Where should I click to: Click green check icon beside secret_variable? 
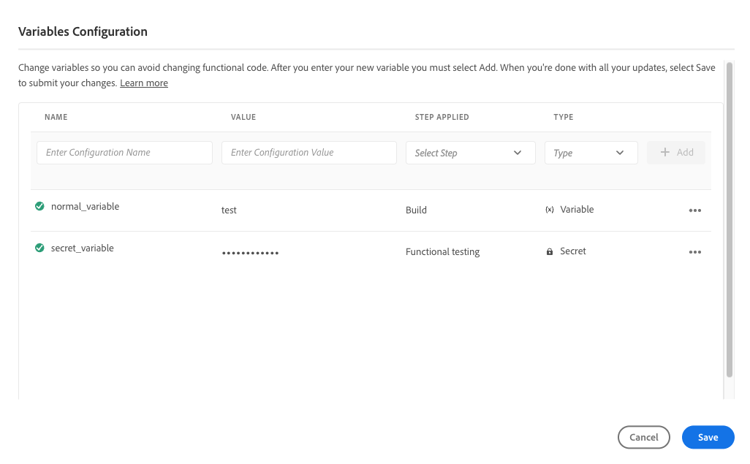[x=40, y=248]
